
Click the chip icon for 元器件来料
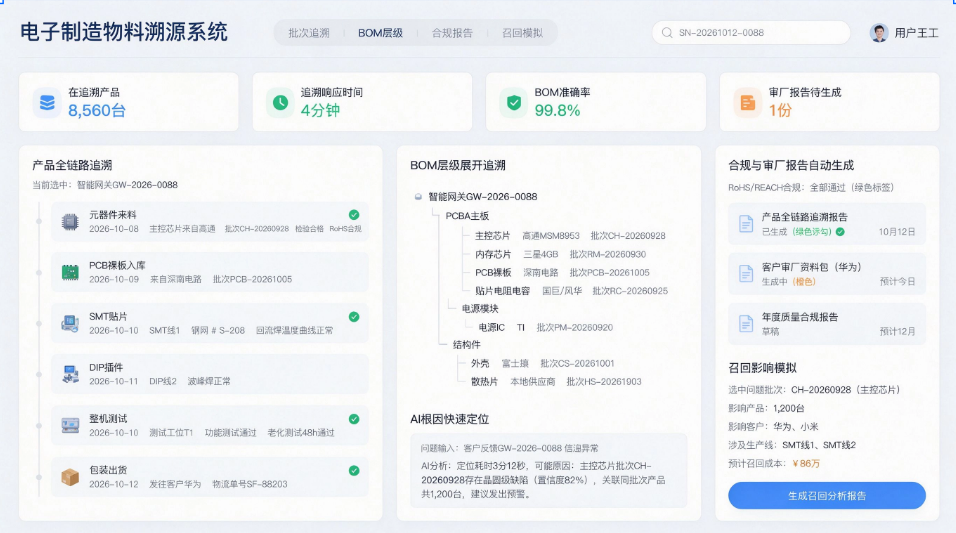point(70,221)
